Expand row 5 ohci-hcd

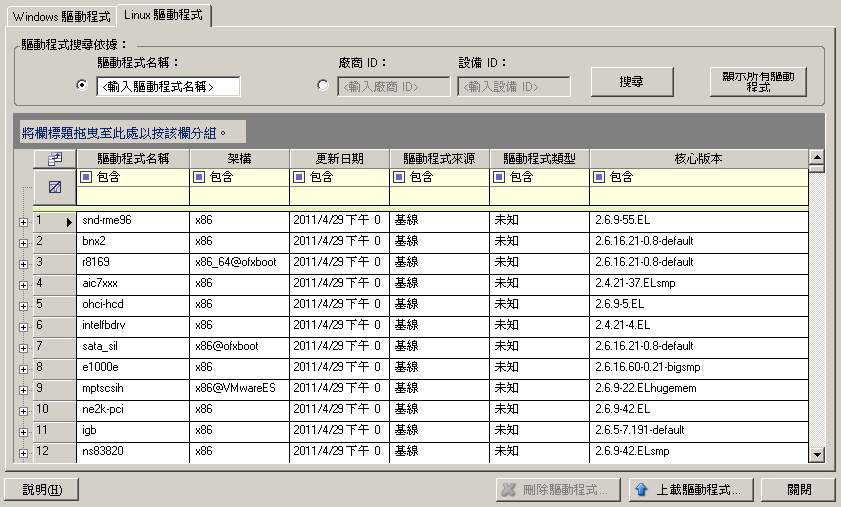23,305
